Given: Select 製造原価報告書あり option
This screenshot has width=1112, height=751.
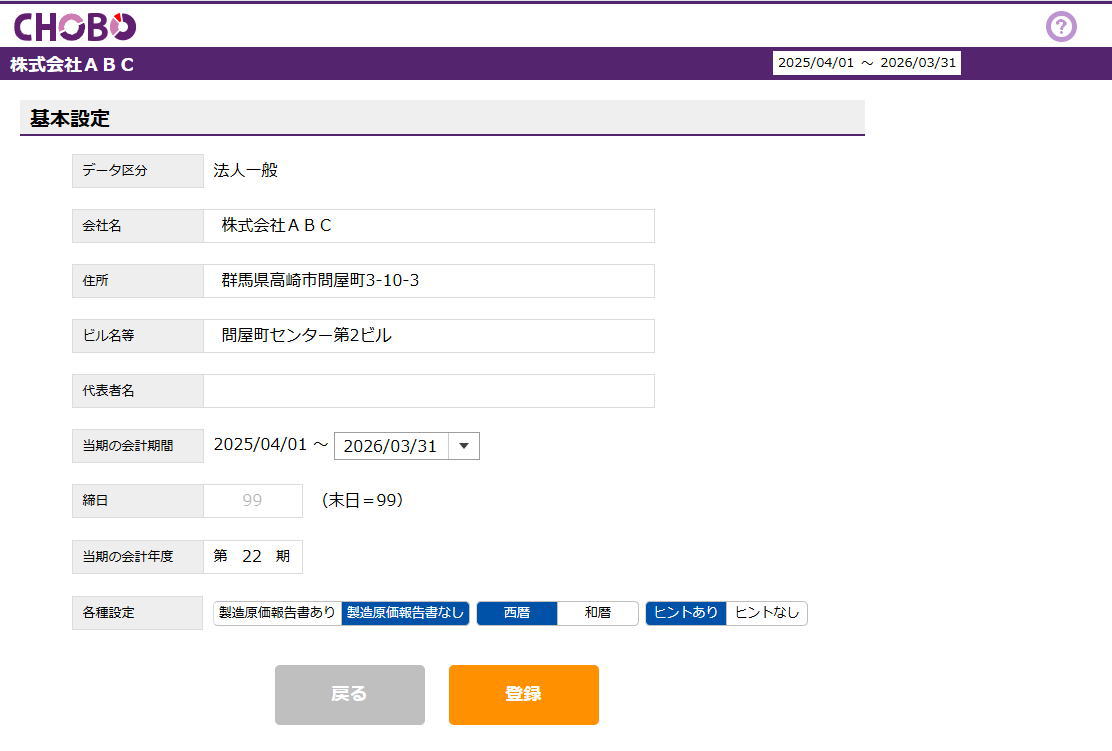Looking at the screenshot, I should pyautogui.click(x=278, y=613).
